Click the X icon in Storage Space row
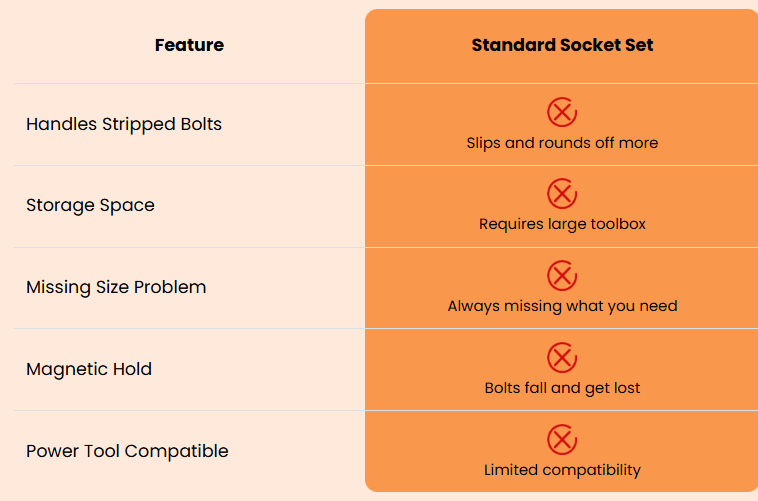The width and height of the screenshot is (758, 501). (x=562, y=193)
